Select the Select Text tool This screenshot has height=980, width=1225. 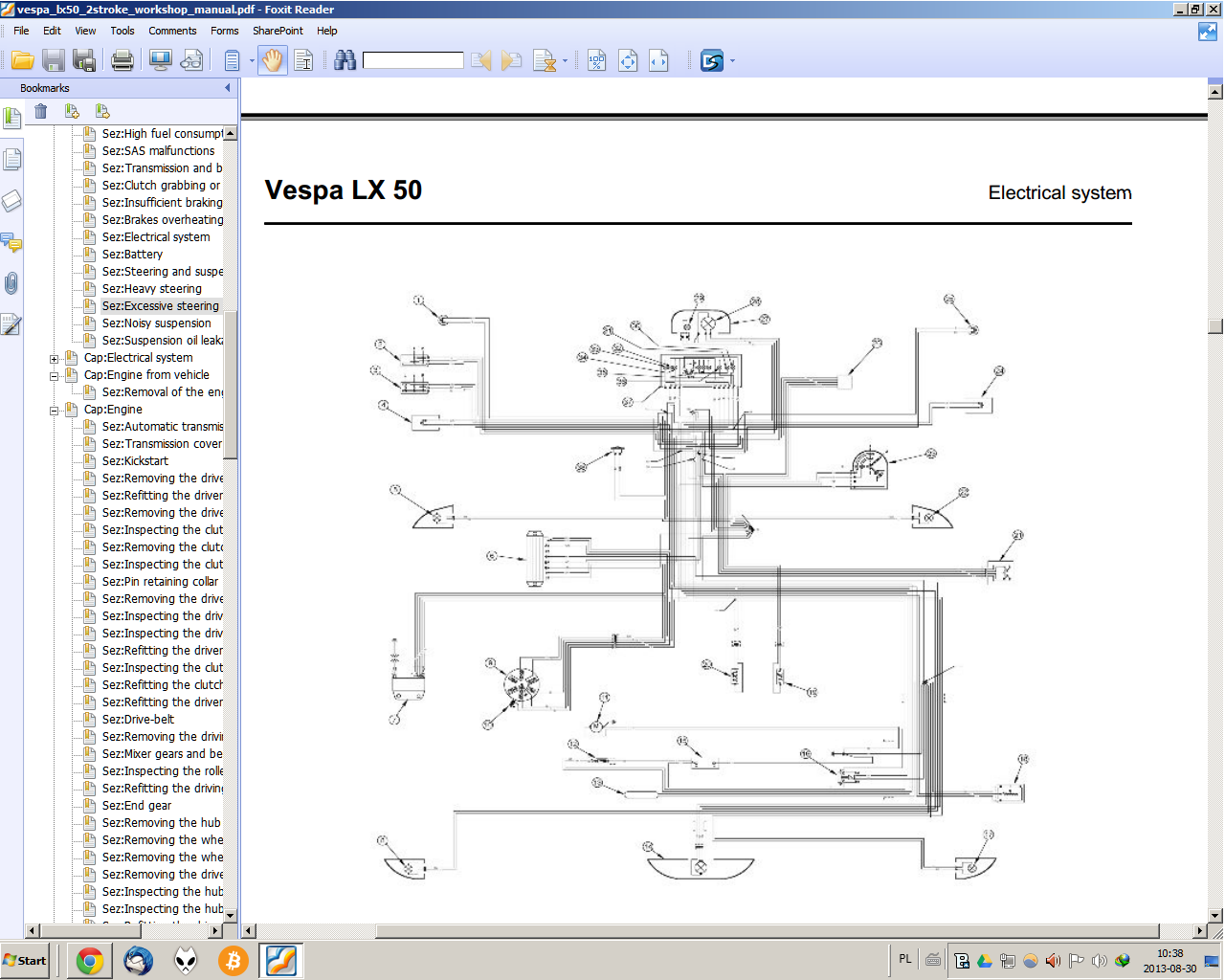[303, 61]
